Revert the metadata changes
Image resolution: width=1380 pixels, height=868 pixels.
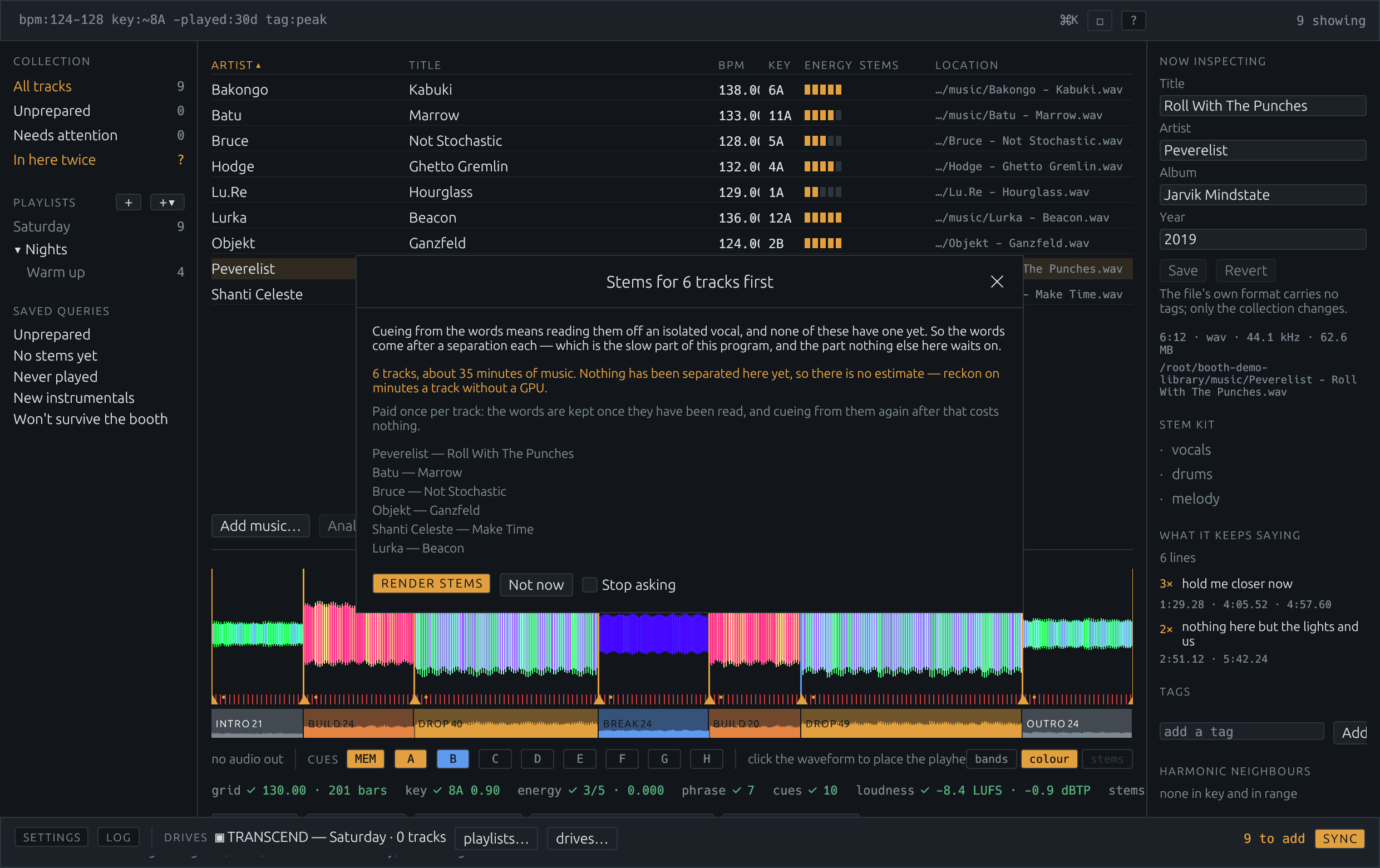tap(1245, 270)
